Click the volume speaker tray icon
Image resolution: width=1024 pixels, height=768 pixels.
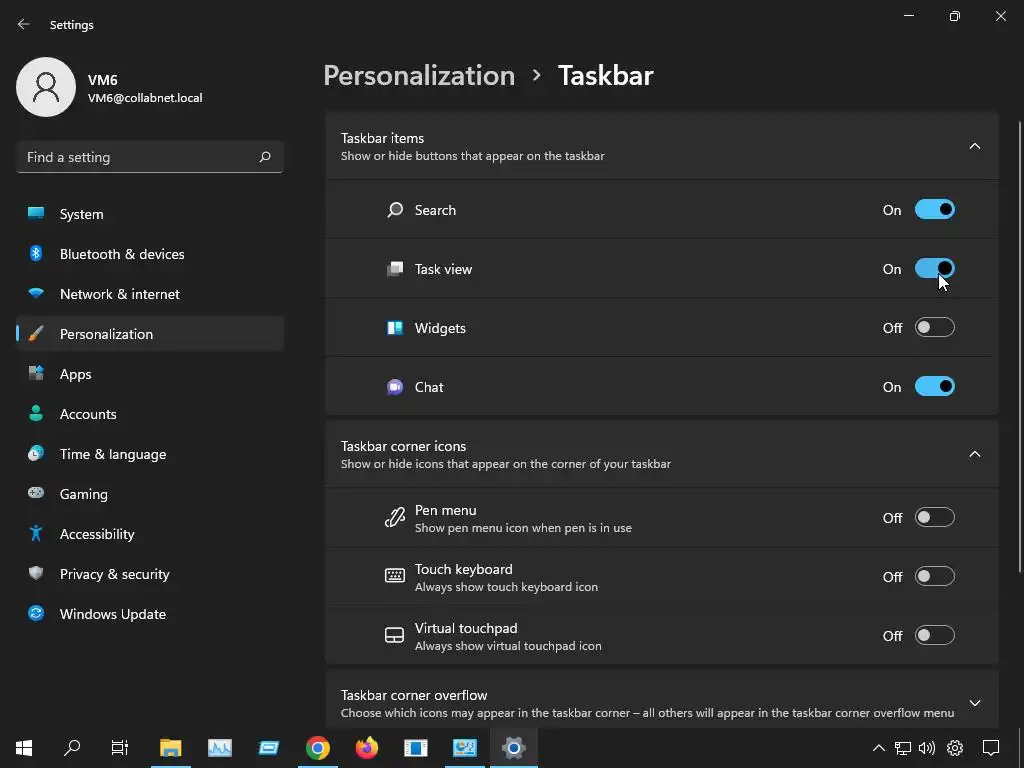(x=926, y=748)
